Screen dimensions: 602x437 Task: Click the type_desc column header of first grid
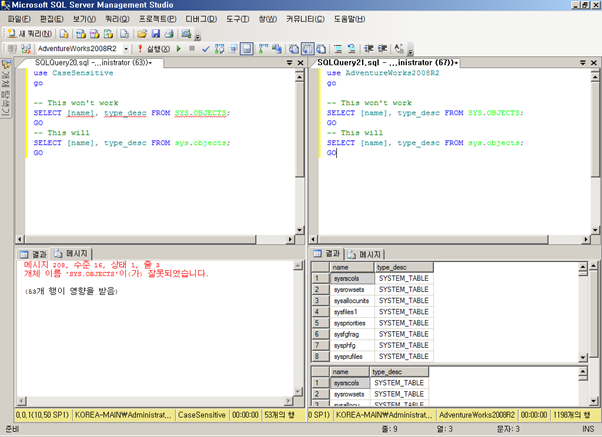[x=404, y=267]
